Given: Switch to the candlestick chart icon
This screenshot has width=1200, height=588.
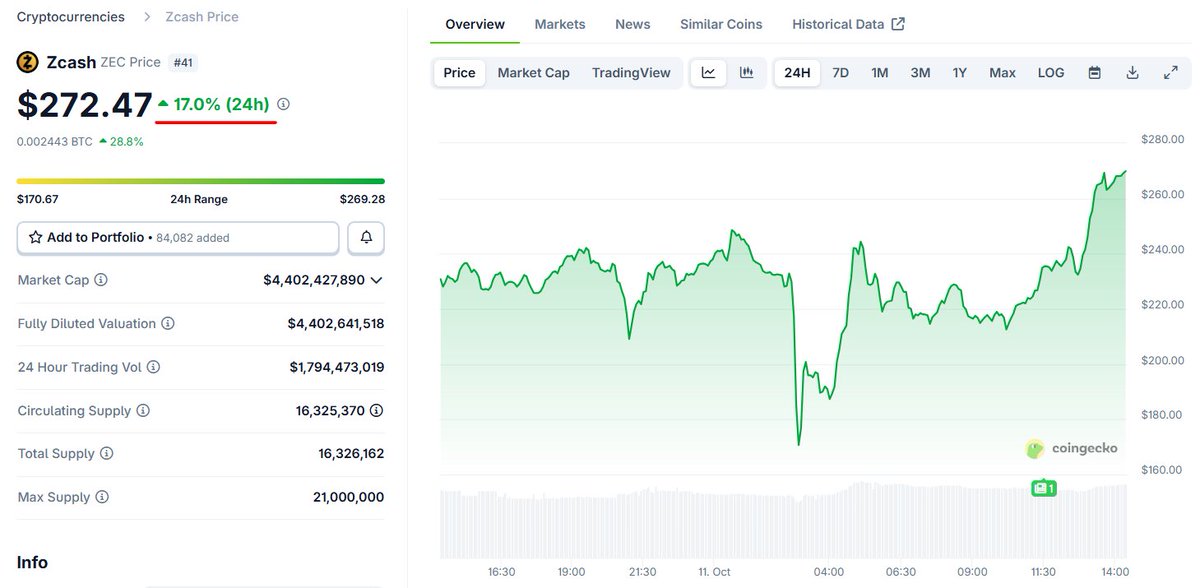Looking at the screenshot, I should pyautogui.click(x=746, y=73).
